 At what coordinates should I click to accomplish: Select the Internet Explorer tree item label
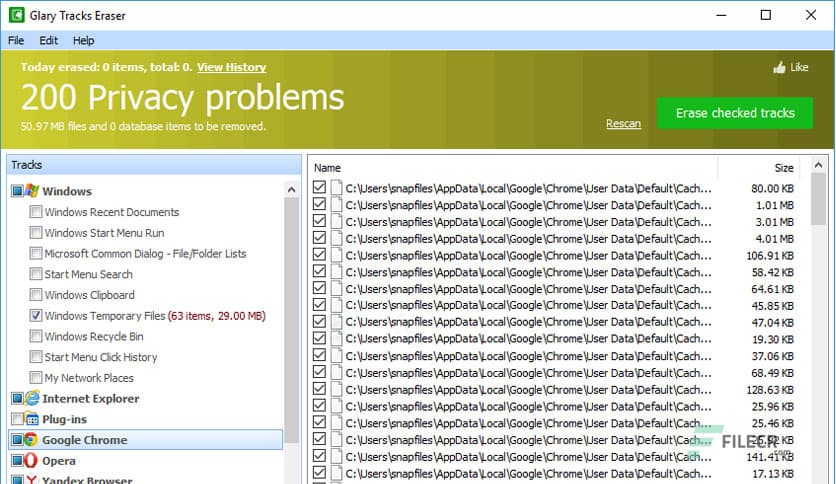pyautogui.click(x=91, y=398)
